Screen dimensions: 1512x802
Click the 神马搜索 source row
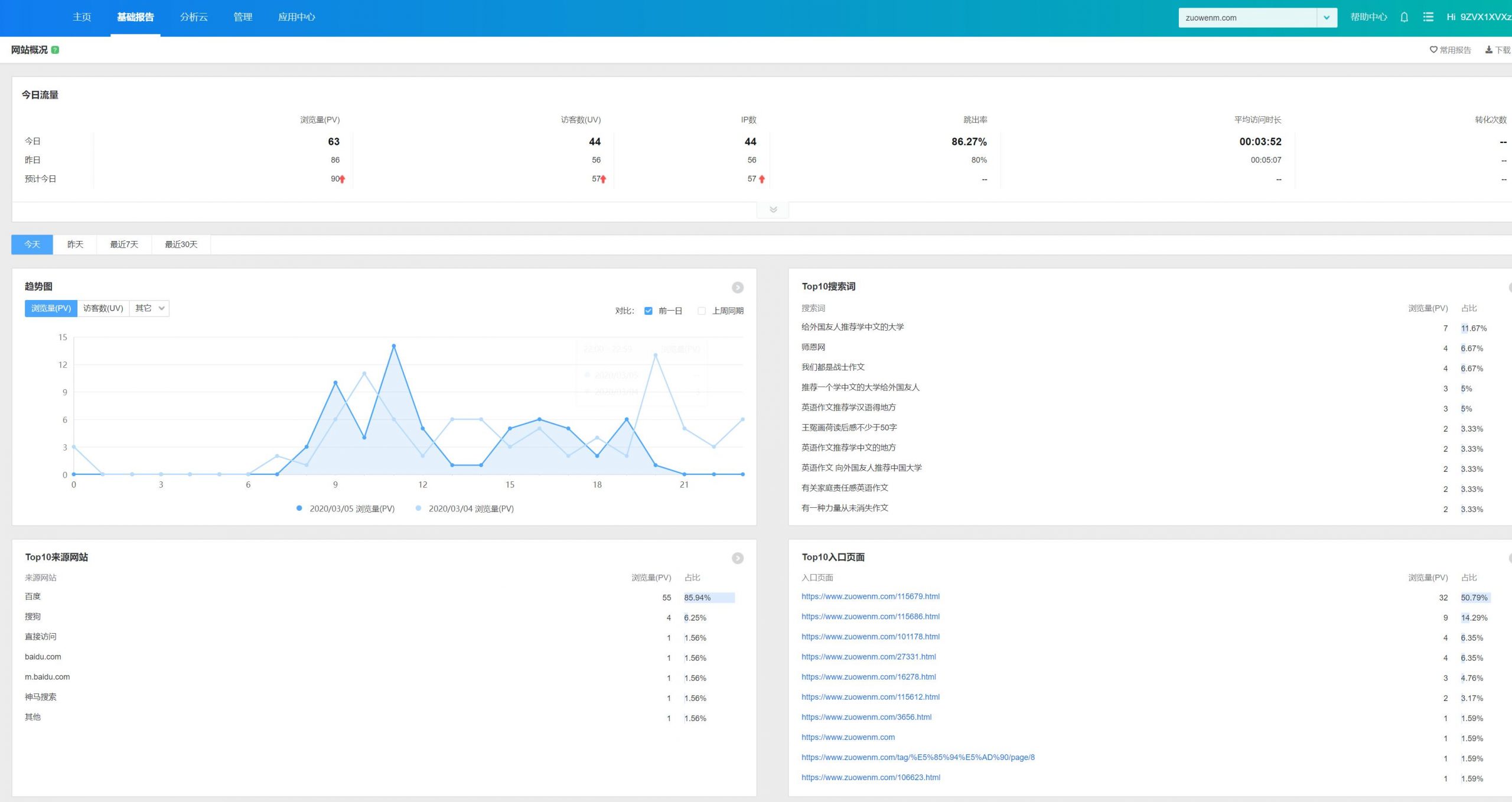[x=384, y=697]
